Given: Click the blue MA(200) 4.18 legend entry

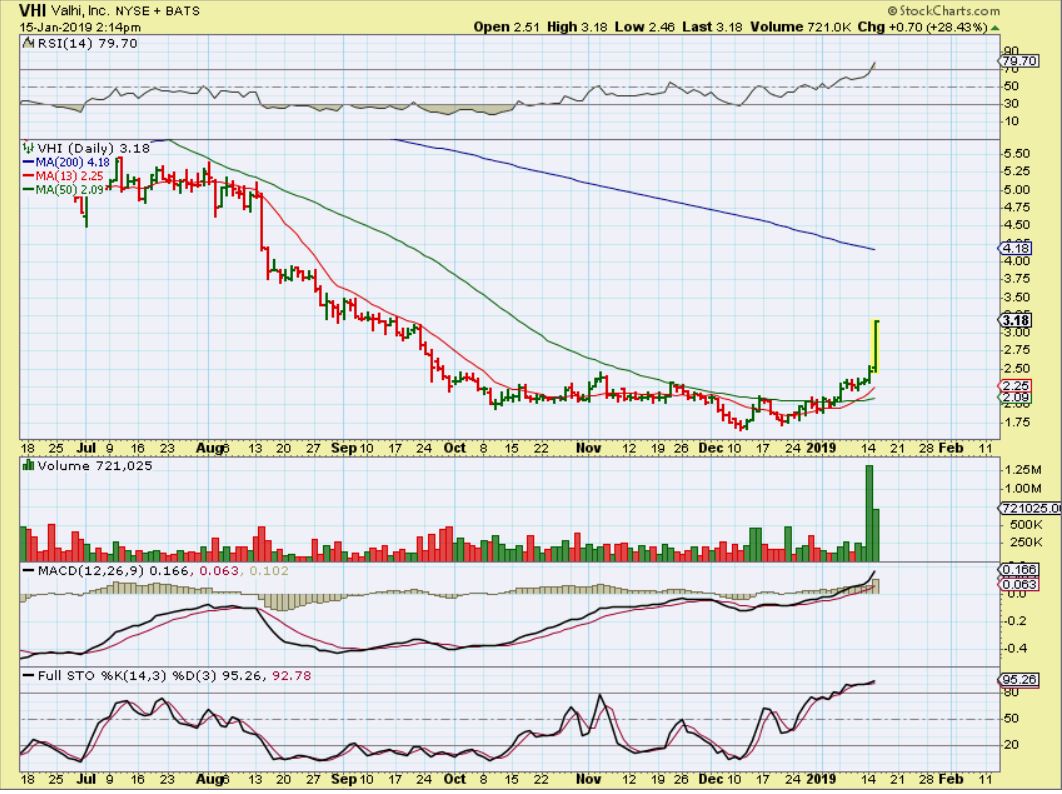Looking at the screenshot, I should (66, 163).
